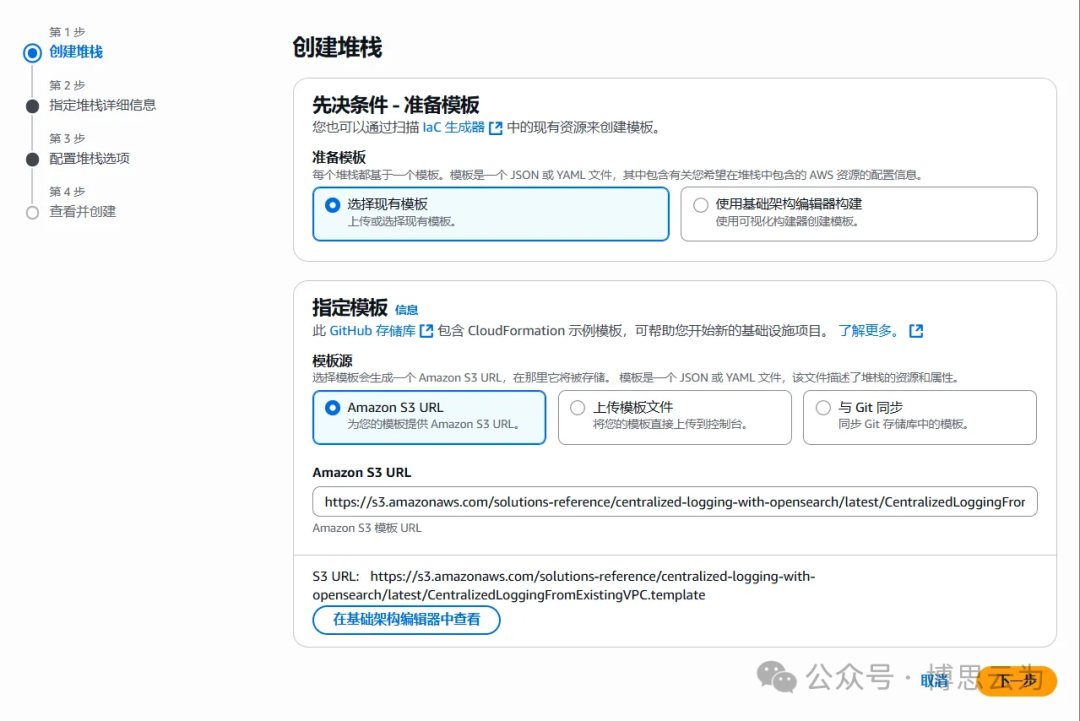Select the 使用基础架构编辑器构建 radio option
The height and width of the screenshot is (721, 1080).
(700, 205)
